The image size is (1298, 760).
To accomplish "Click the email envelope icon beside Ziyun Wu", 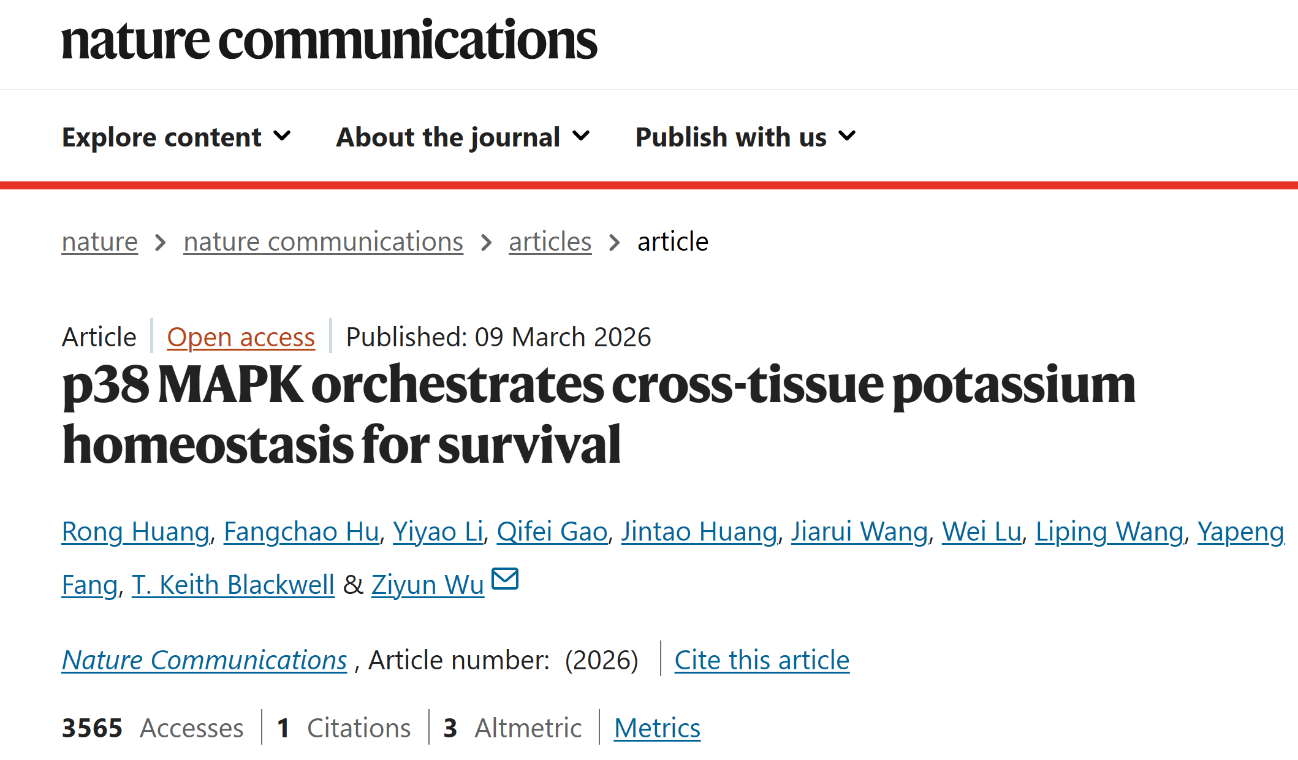I will tap(505, 580).
